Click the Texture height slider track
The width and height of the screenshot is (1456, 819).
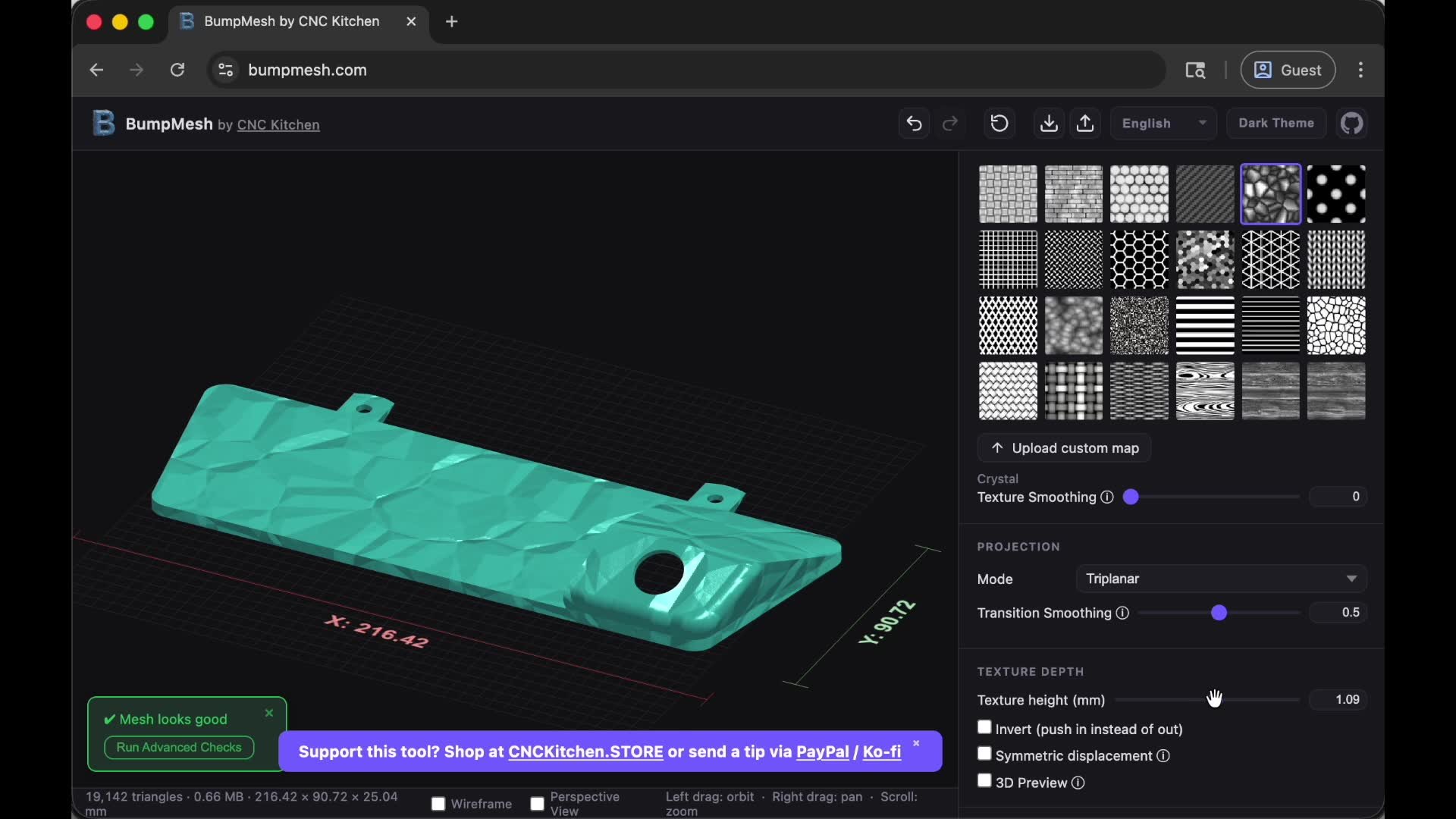point(1207,700)
